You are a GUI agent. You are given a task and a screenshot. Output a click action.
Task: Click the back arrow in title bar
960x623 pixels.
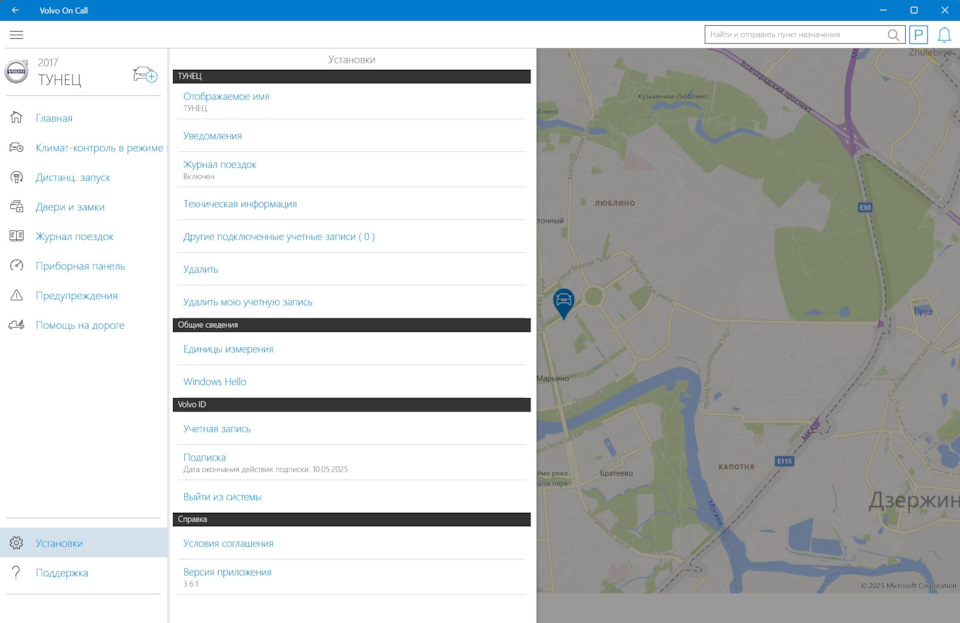[15, 10]
